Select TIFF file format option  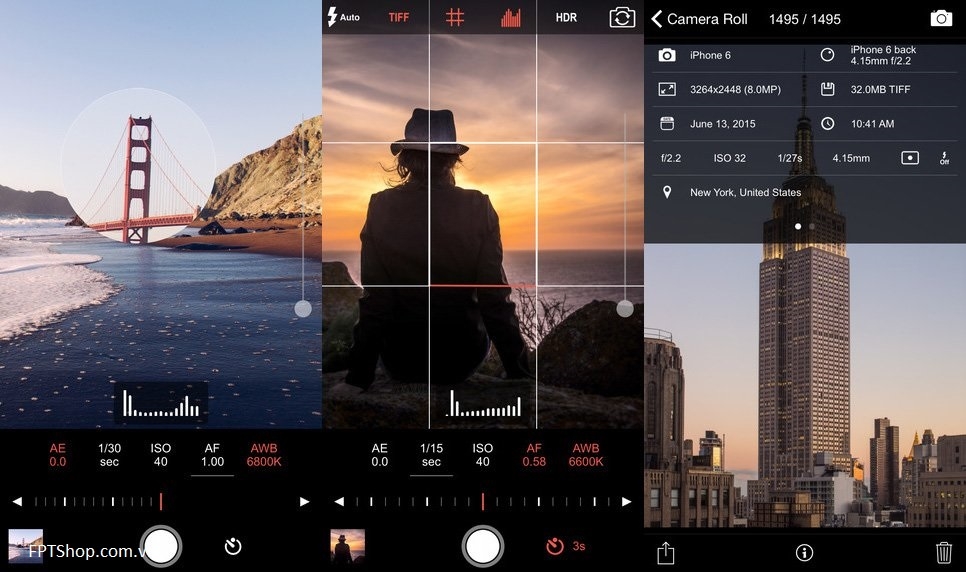pos(399,17)
